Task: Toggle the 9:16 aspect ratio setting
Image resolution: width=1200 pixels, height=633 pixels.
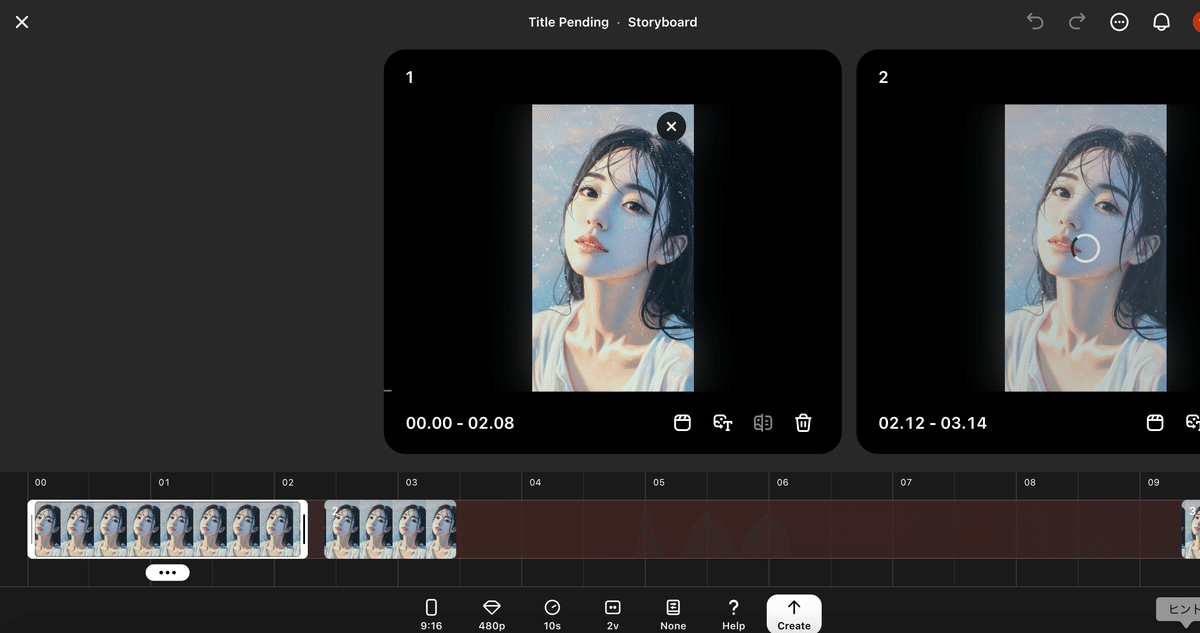Action: [x=431, y=611]
